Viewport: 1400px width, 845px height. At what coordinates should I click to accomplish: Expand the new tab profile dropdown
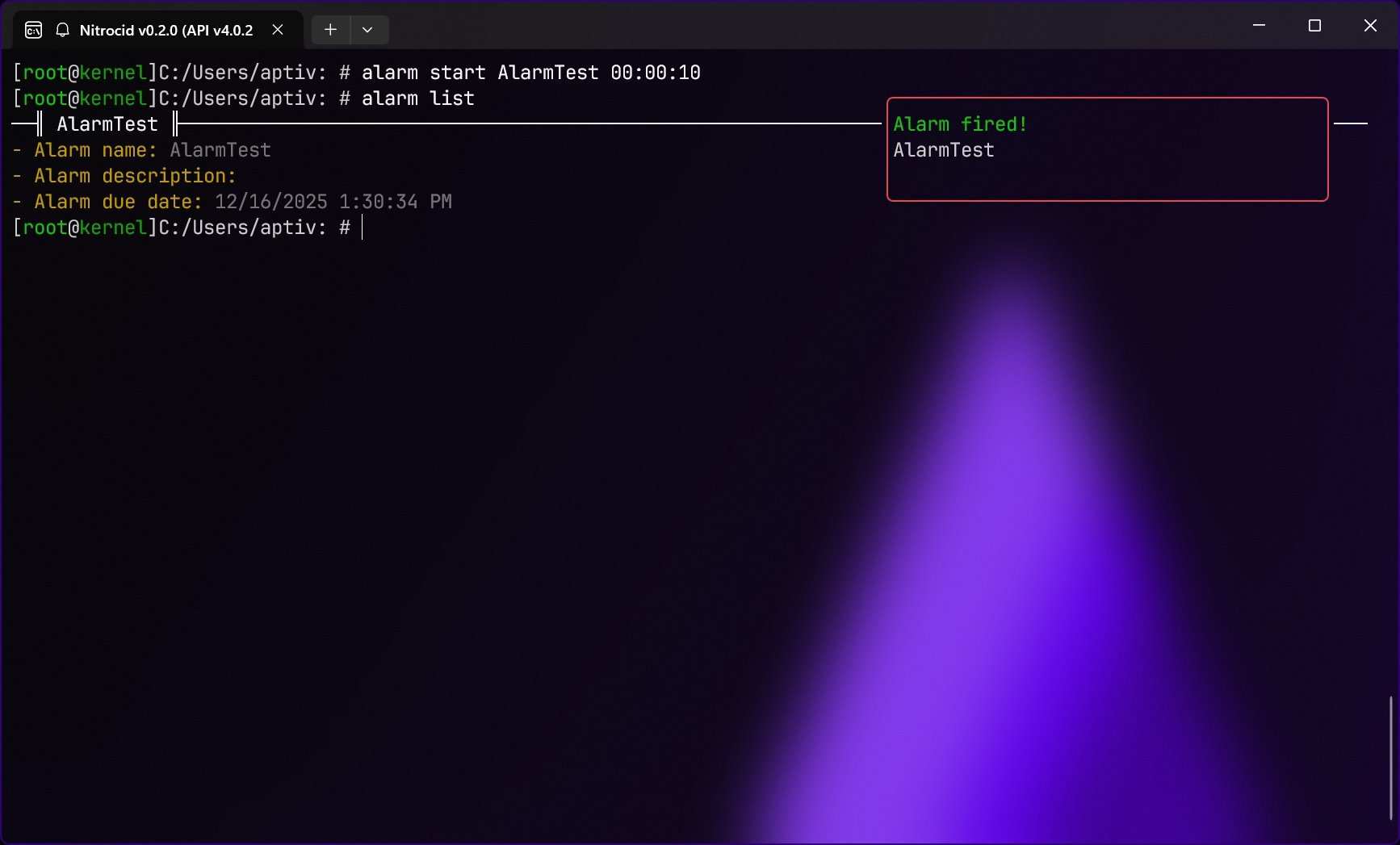coord(367,30)
